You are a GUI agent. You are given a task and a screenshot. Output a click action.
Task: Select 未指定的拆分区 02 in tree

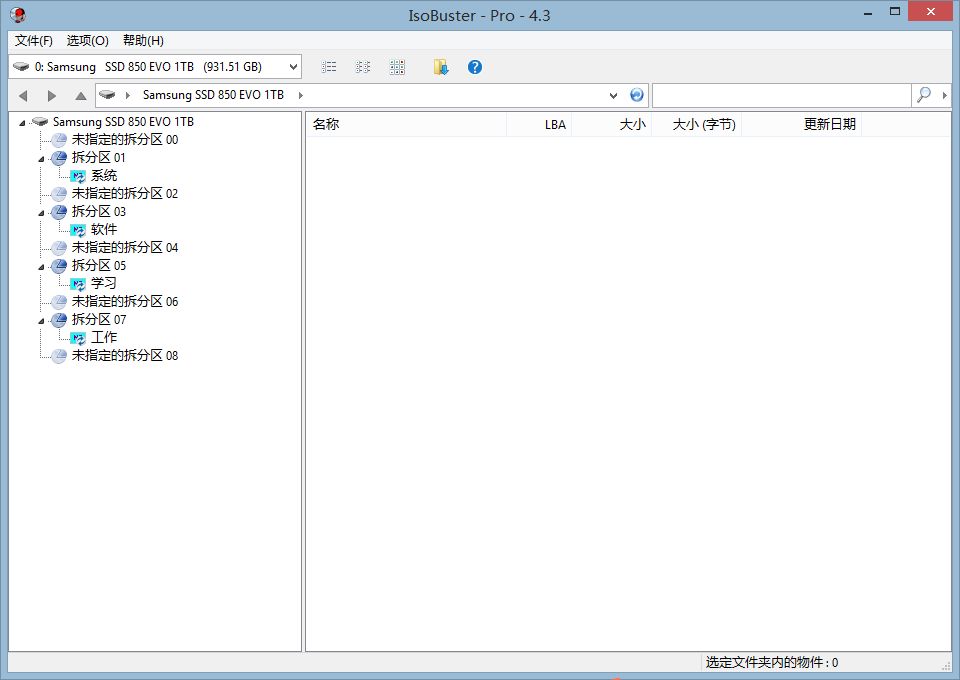click(125, 193)
